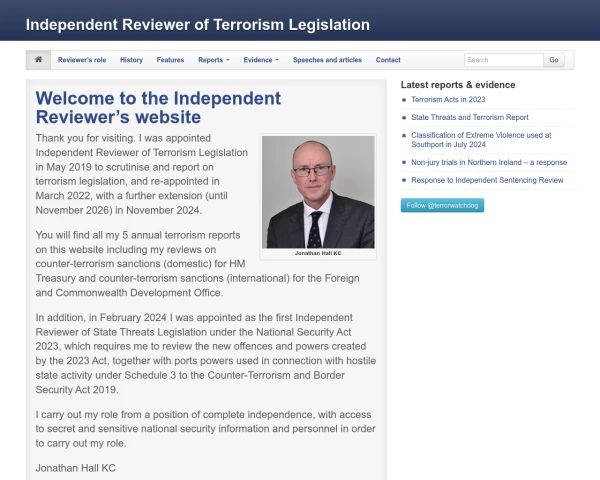
Task: Focus the Search input field
Action: tap(504, 60)
